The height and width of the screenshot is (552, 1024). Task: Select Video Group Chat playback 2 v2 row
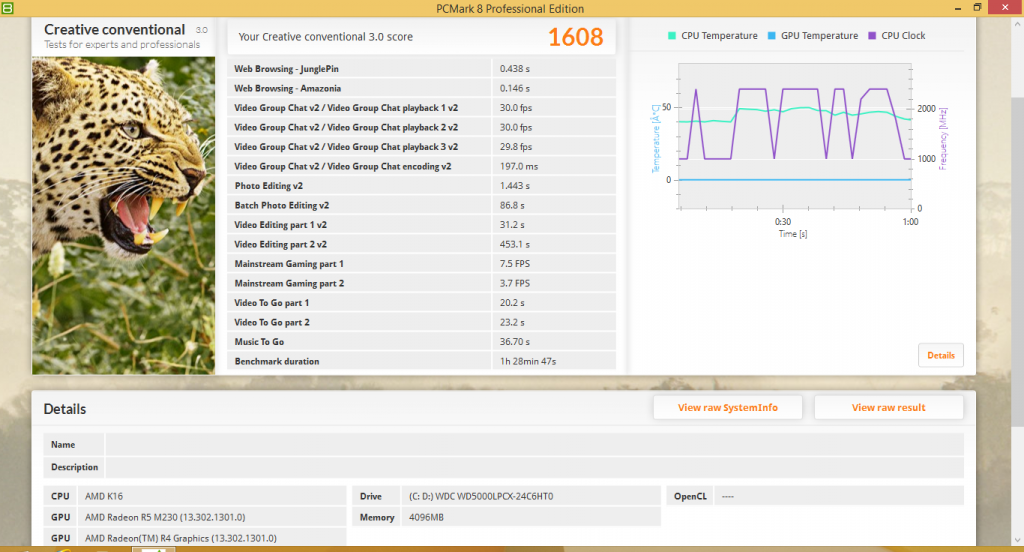click(x=421, y=127)
